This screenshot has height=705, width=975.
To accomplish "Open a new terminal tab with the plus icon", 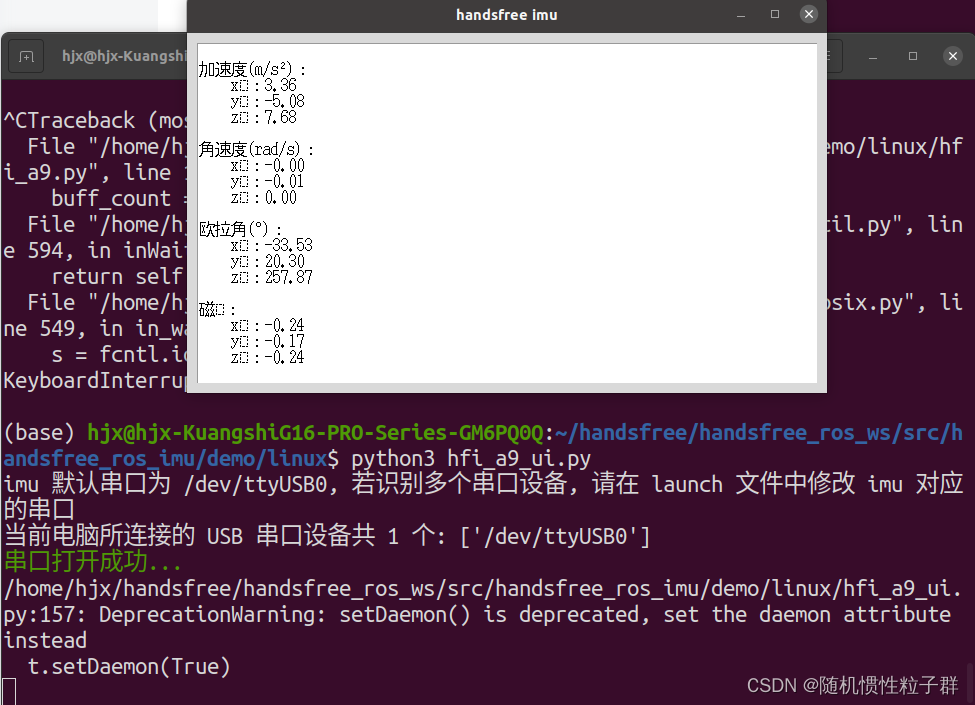I will pyautogui.click(x=26, y=56).
